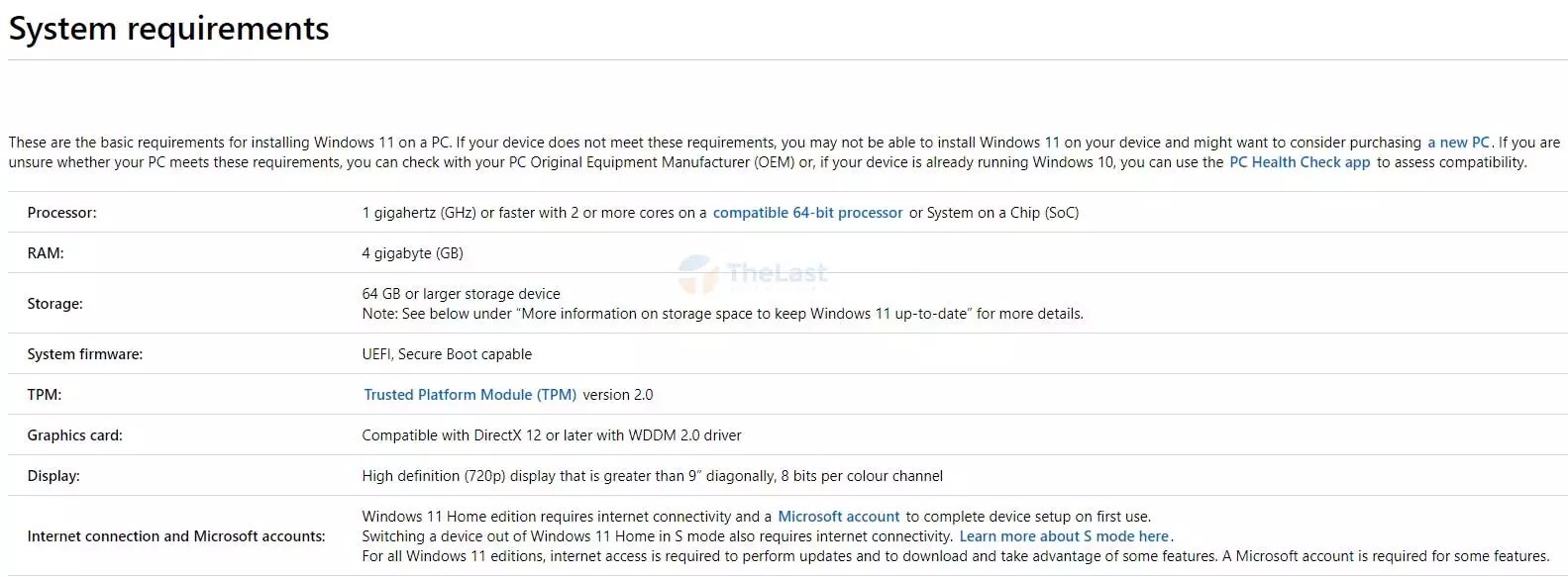Click the TheLast watermark logo icon
Screen dimensions: 1568x577
point(698,273)
